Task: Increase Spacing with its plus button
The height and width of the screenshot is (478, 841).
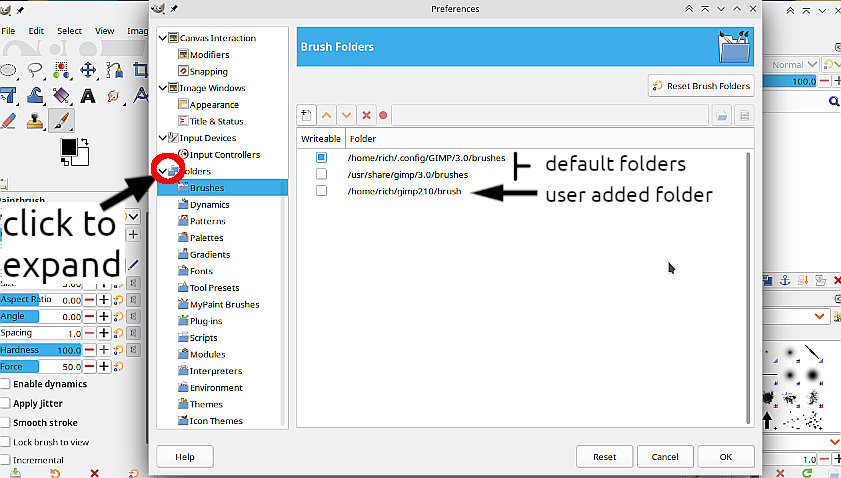Action: [x=104, y=333]
